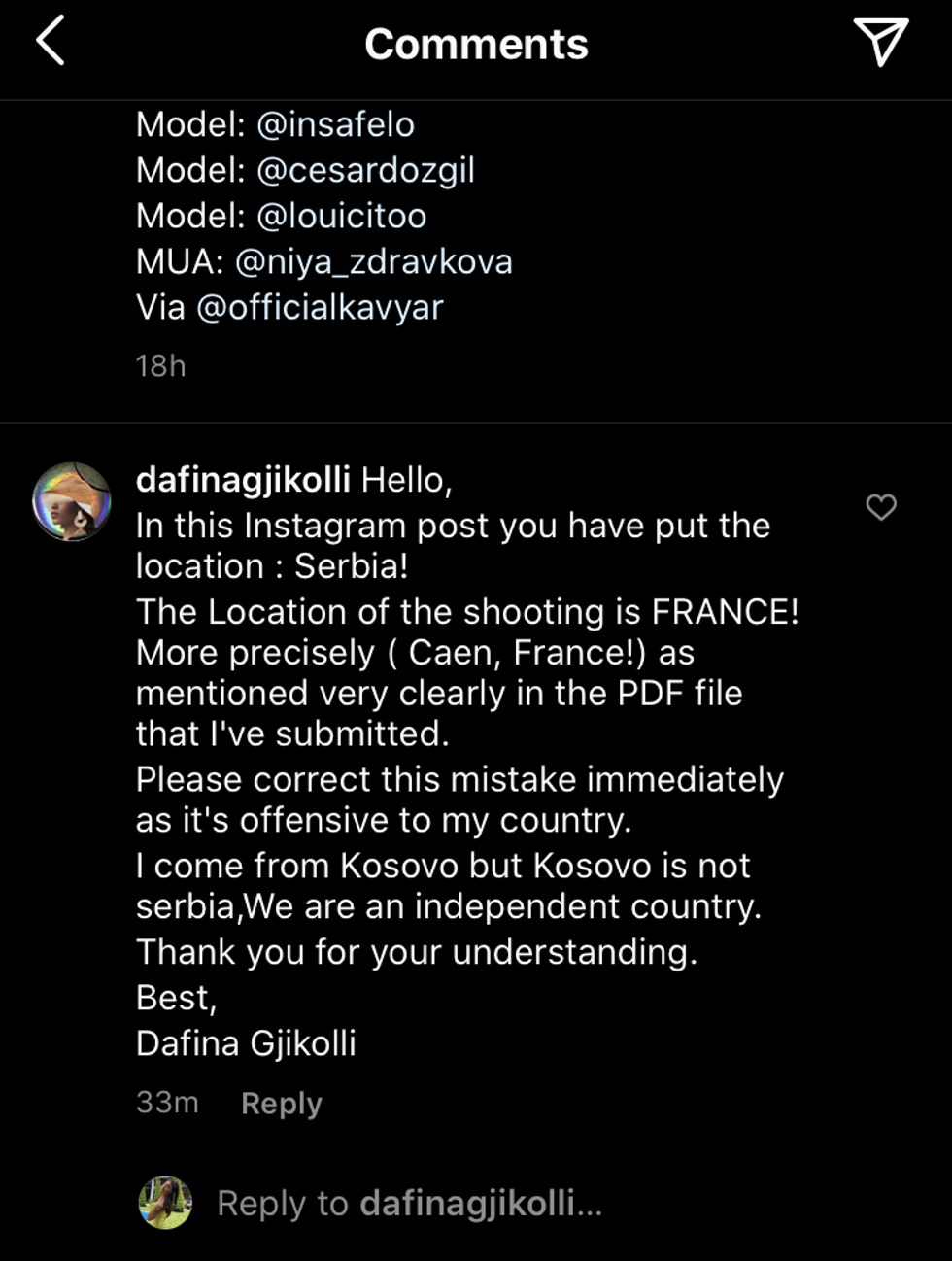Image resolution: width=952 pixels, height=1261 pixels.
Task: Tap the paper plane share icon
Action: [880, 42]
